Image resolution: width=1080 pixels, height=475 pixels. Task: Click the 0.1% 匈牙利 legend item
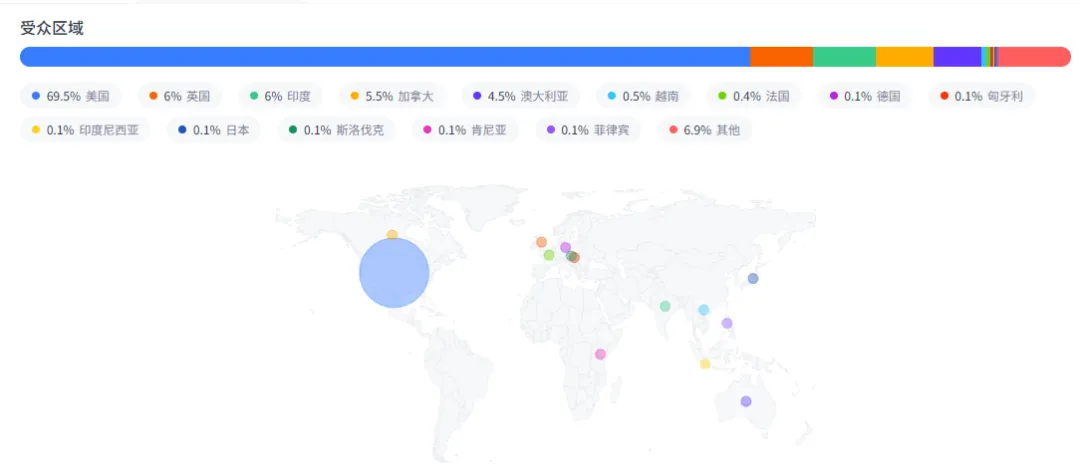982,96
